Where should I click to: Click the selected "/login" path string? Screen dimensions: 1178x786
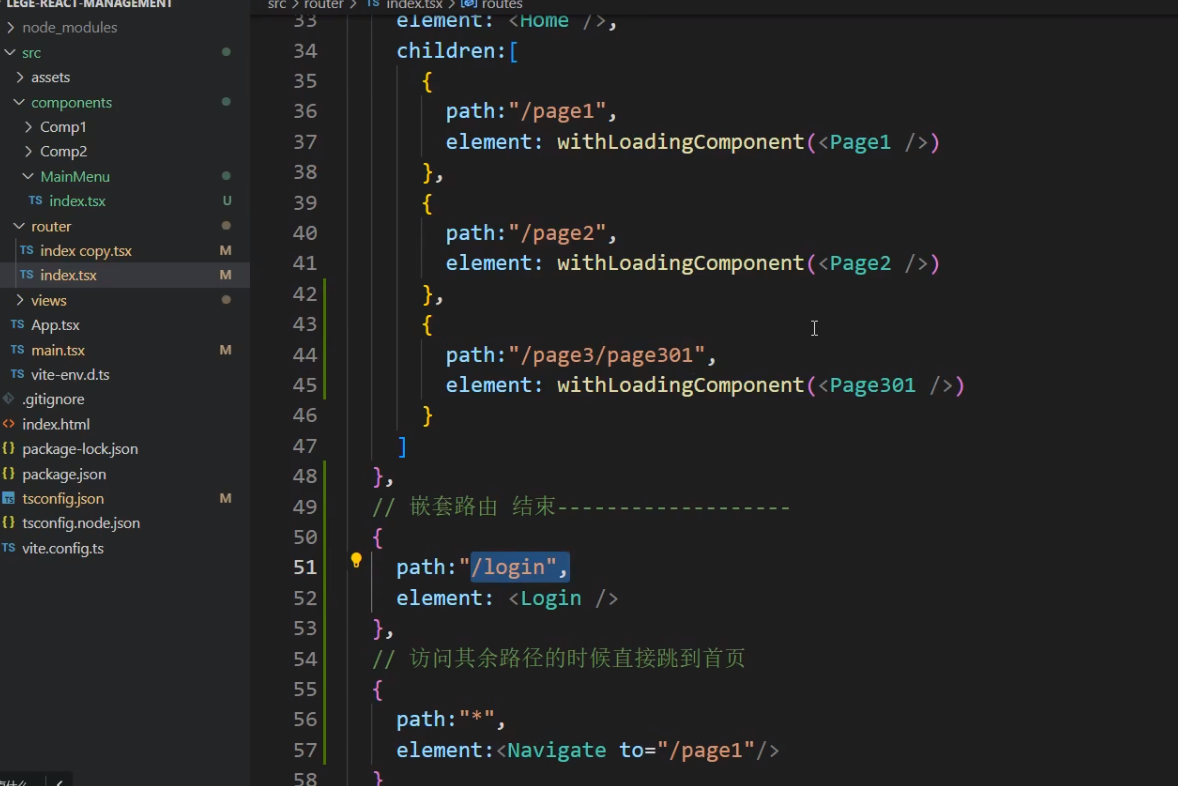point(514,567)
